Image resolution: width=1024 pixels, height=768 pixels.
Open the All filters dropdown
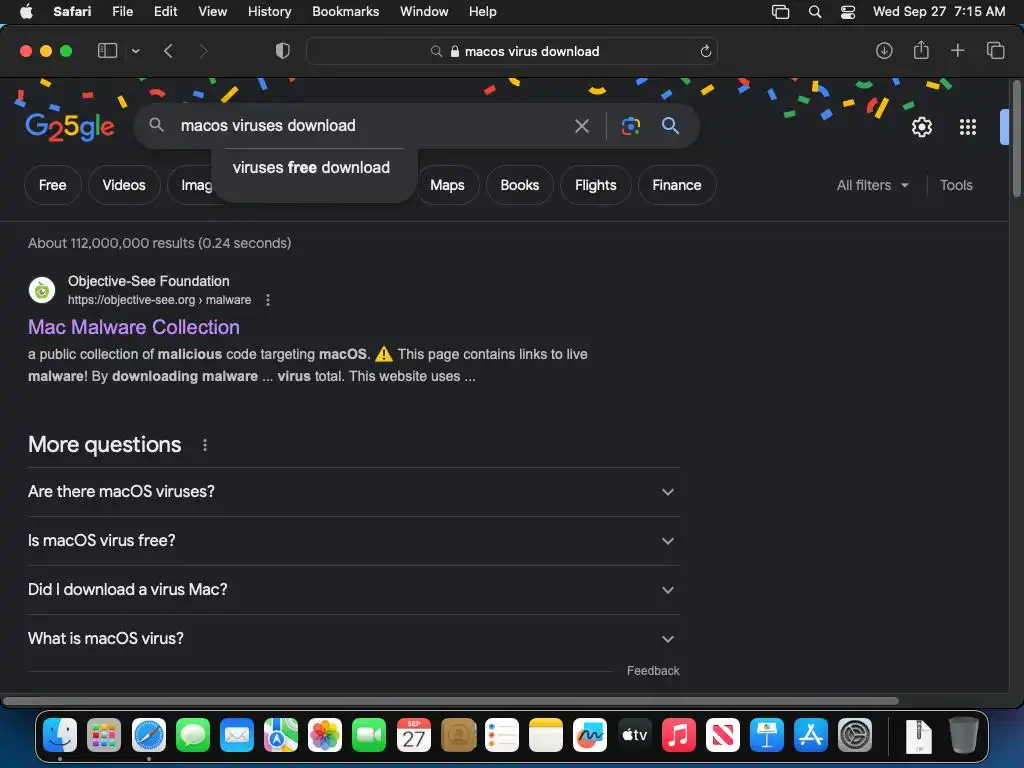tap(872, 185)
